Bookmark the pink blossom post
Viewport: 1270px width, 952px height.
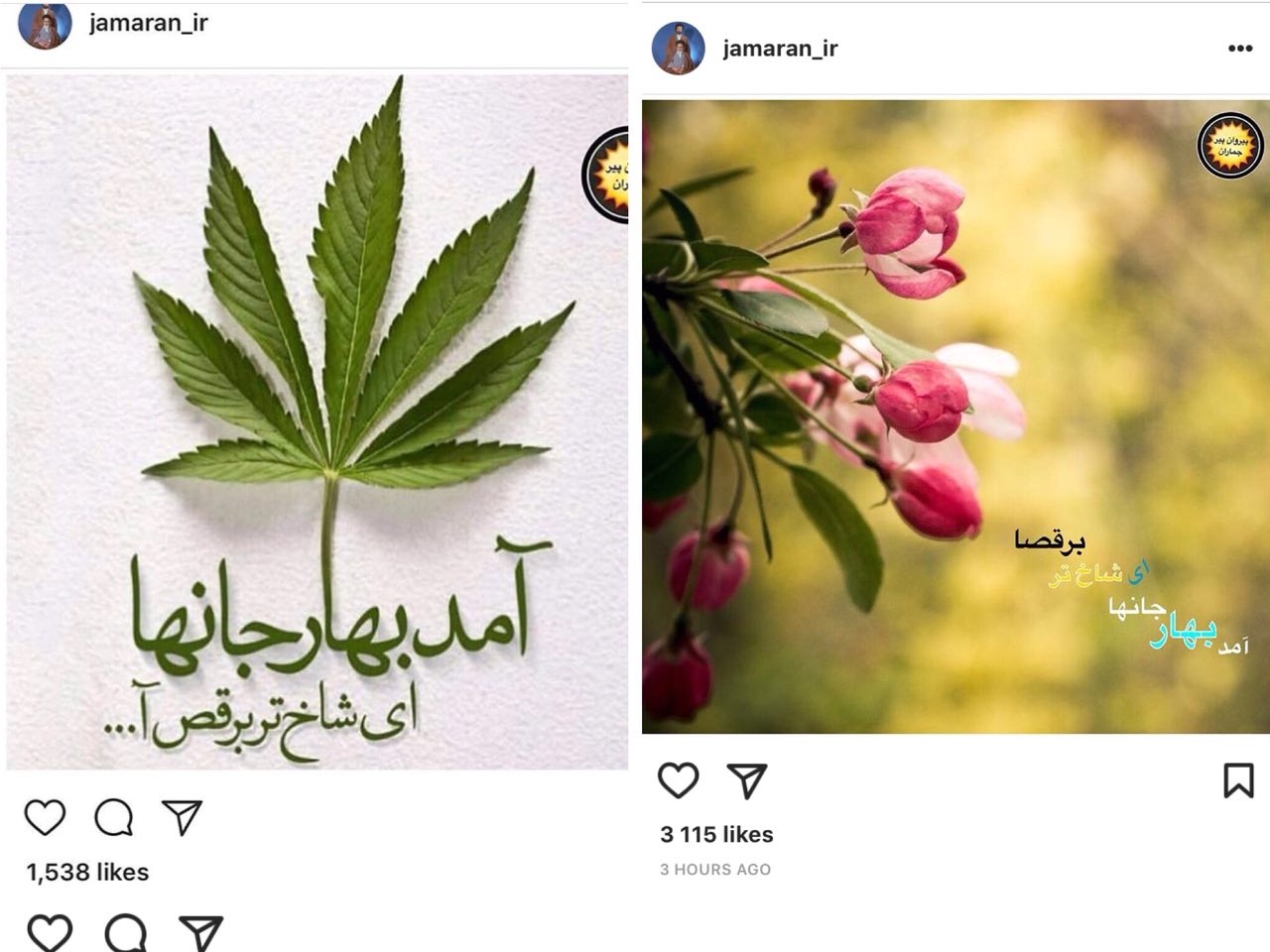[1238, 780]
